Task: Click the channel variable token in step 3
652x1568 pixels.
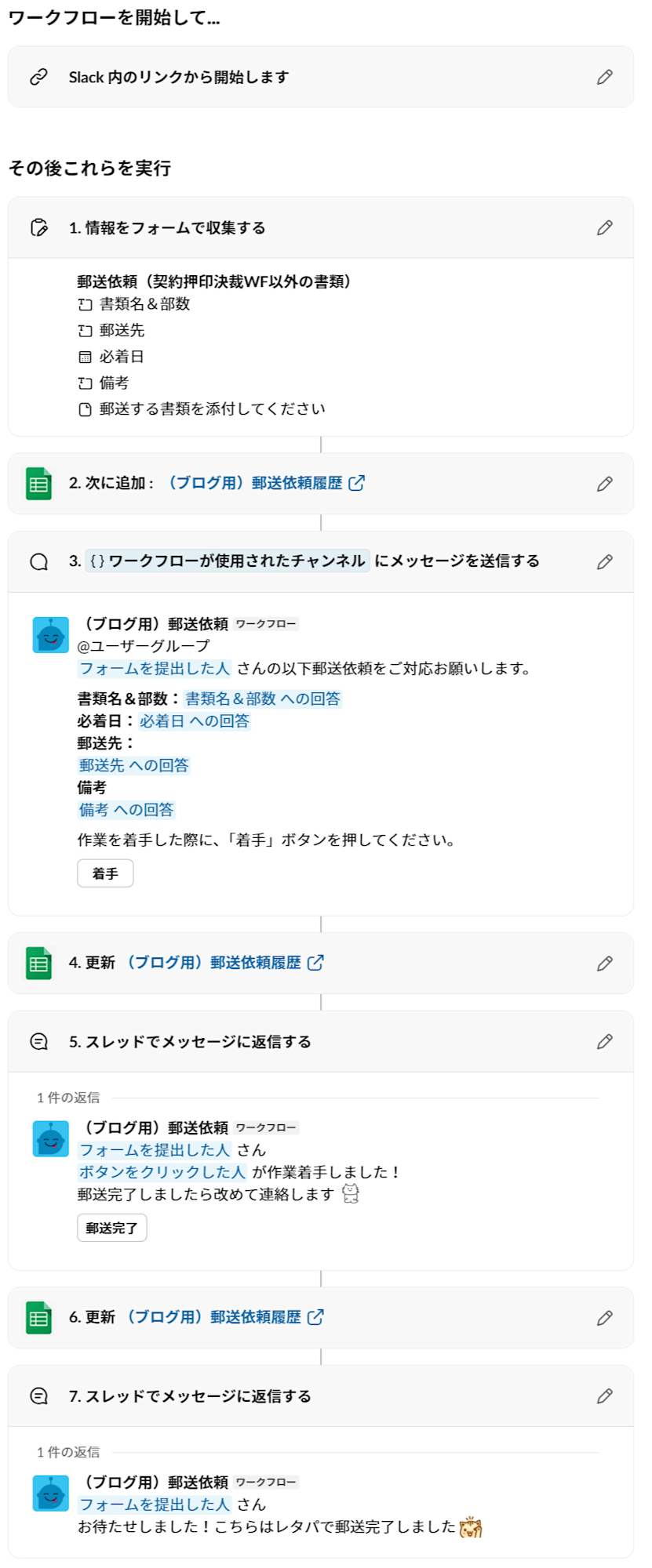Action: point(228,561)
